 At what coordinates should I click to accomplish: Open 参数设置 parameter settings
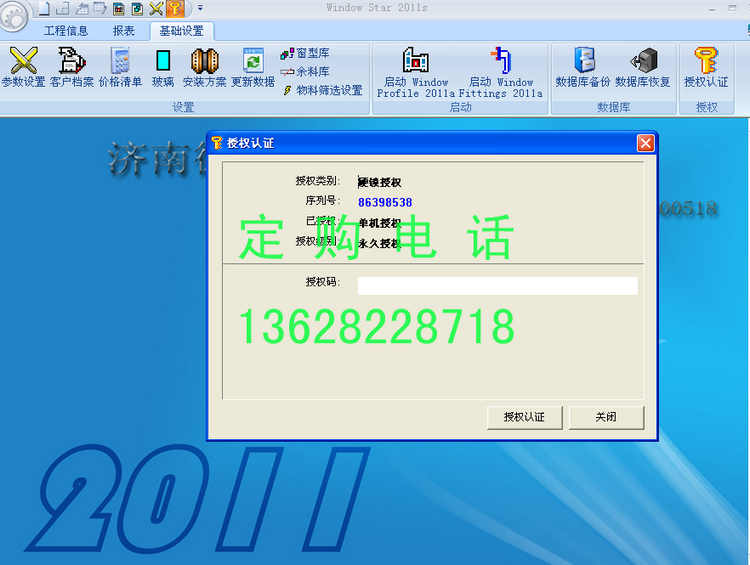(23, 67)
